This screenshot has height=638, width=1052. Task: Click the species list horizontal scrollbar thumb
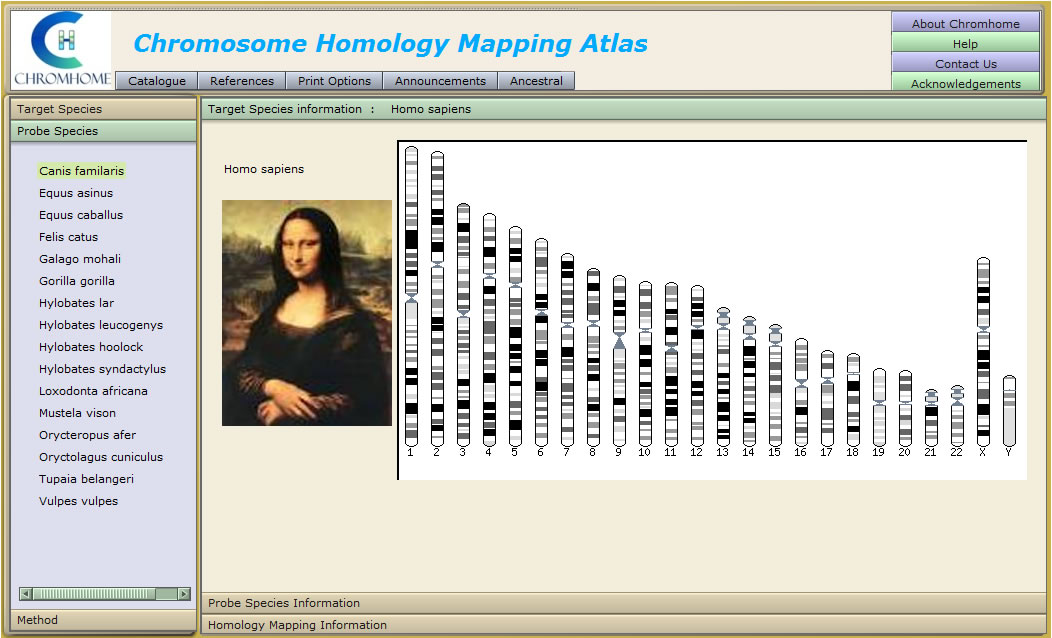pos(95,594)
